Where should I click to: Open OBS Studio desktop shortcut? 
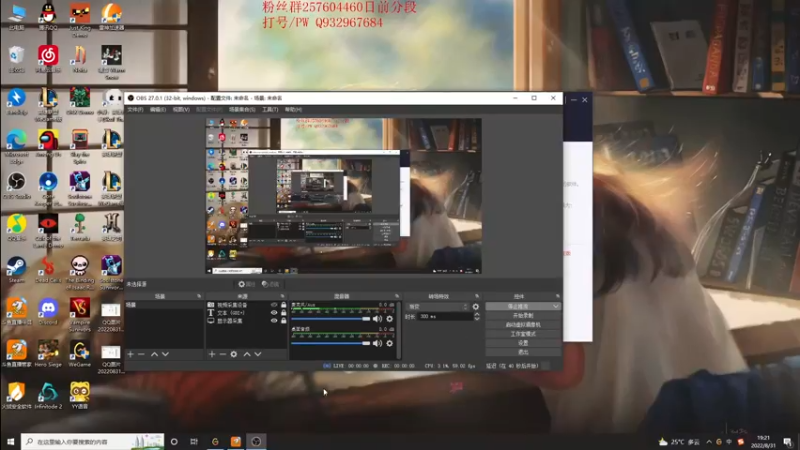click(x=16, y=186)
